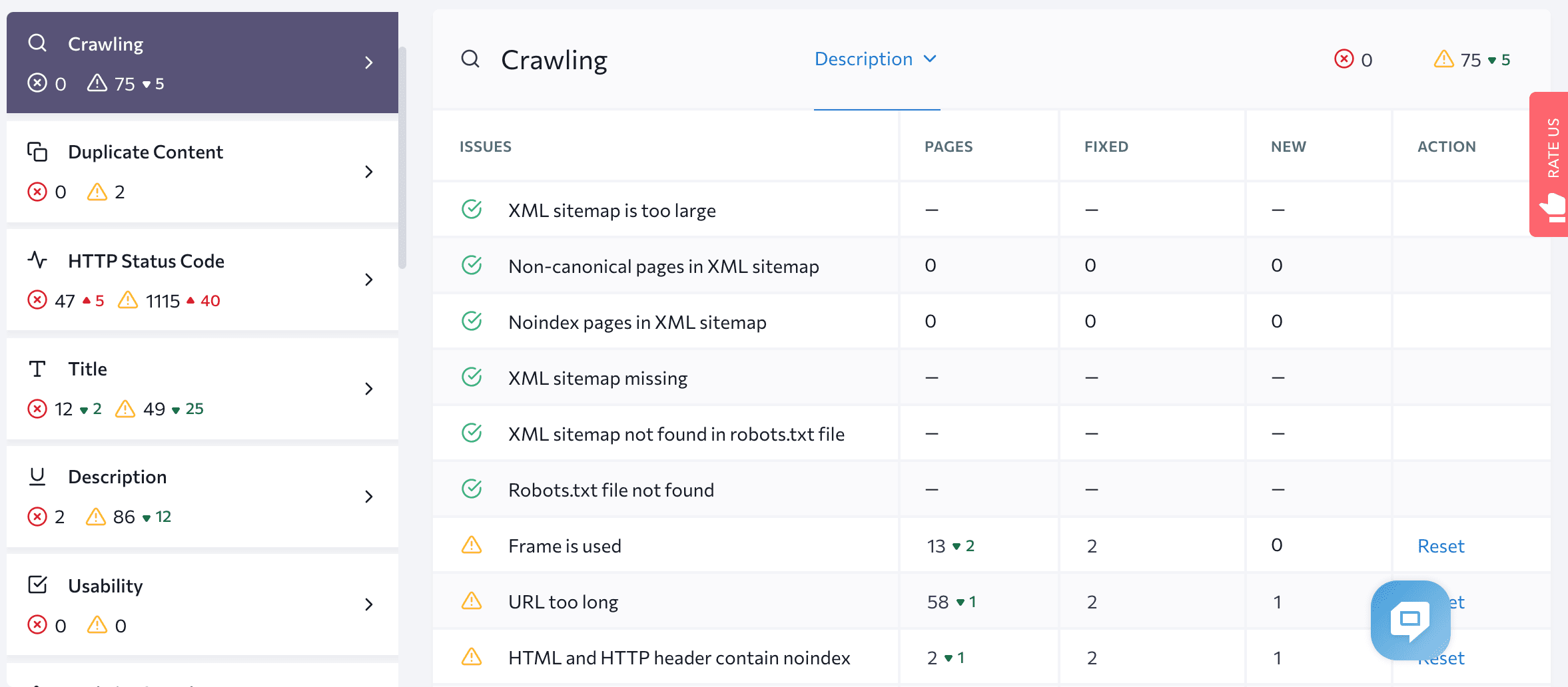Click the HTTP Status Code pulse icon
This screenshot has width=1568, height=687.
[37, 260]
